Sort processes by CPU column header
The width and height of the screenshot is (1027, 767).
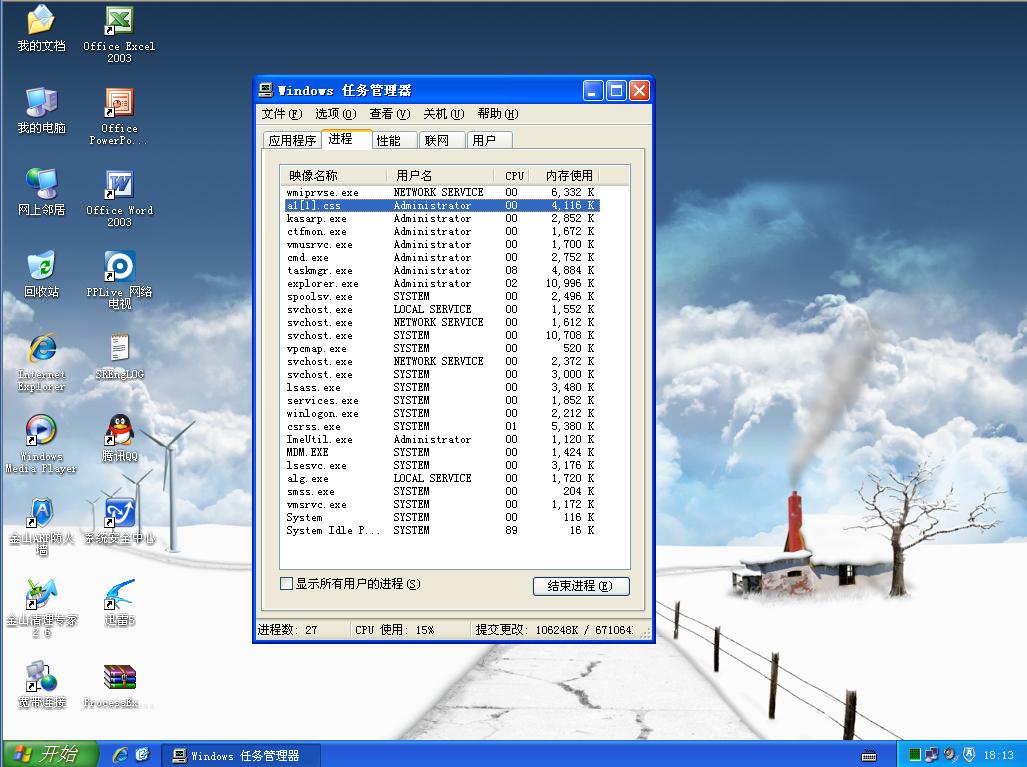[514, 176]
